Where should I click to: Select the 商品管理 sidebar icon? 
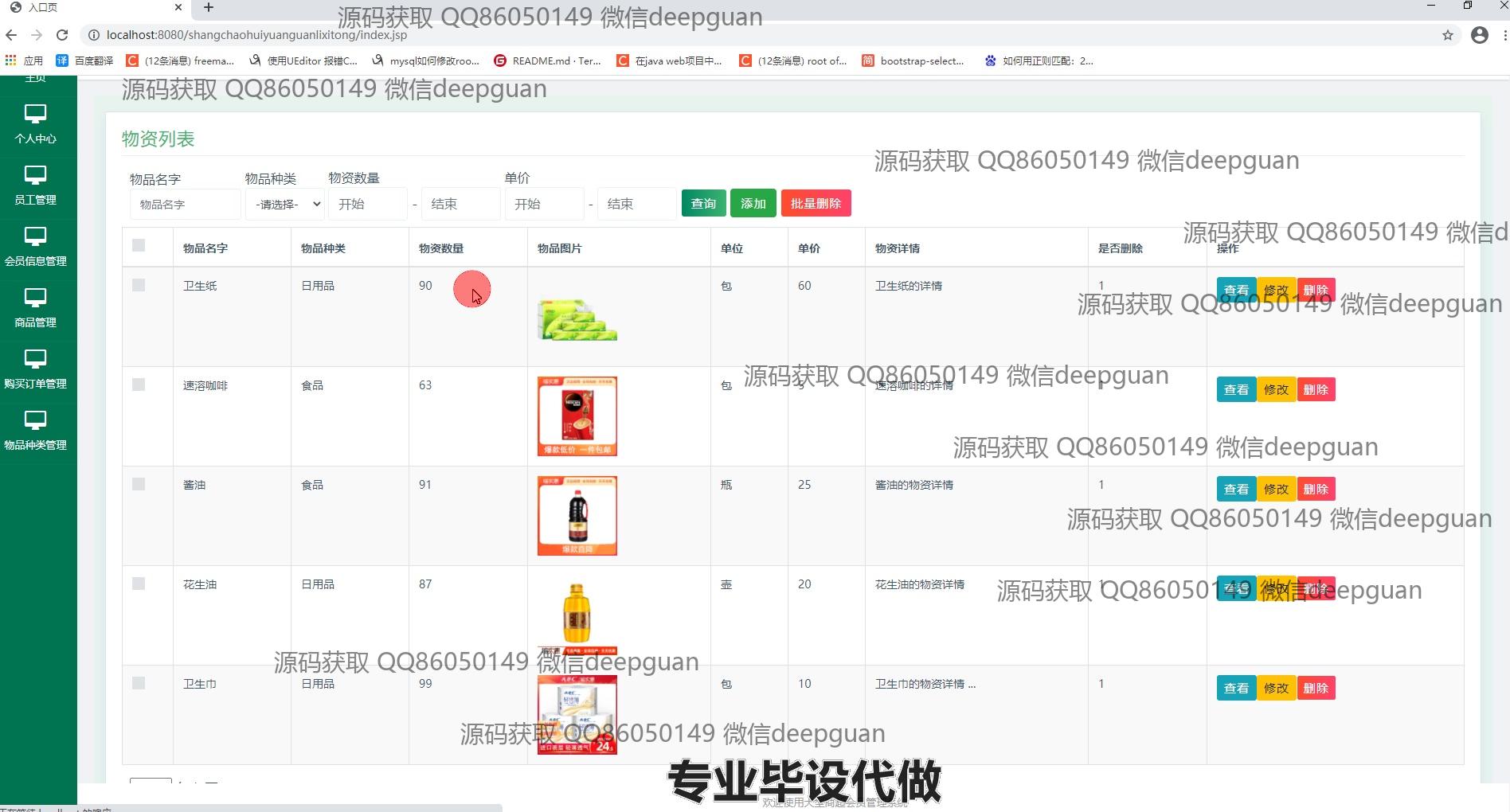coord(35,298)
